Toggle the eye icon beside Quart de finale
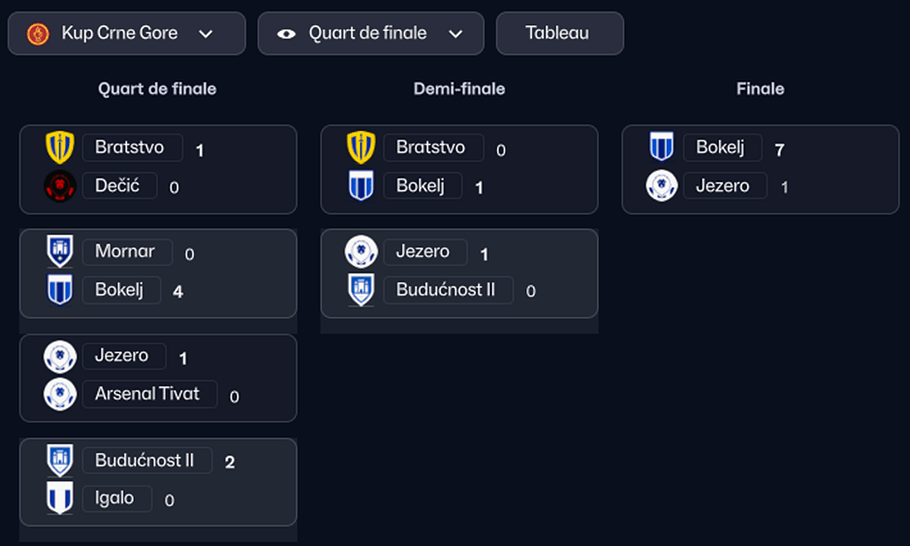This screenshot has height=546, width=910. tap(287, 33)
